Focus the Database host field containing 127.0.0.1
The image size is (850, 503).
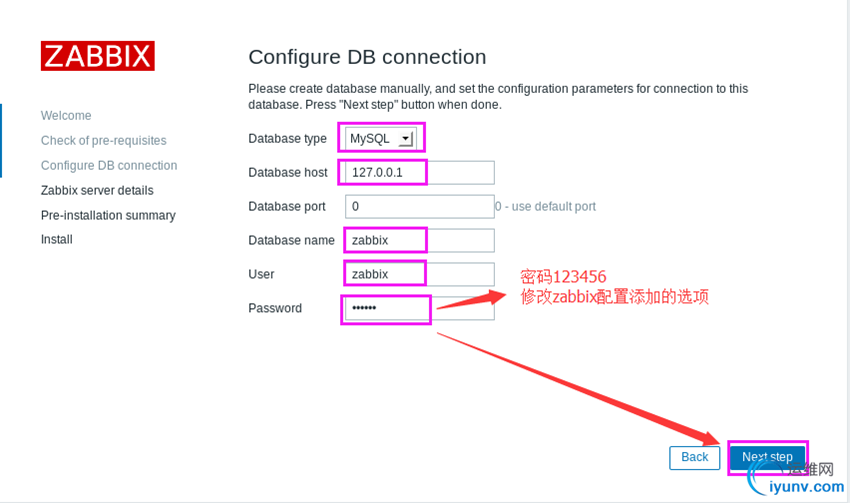point(420,173)
